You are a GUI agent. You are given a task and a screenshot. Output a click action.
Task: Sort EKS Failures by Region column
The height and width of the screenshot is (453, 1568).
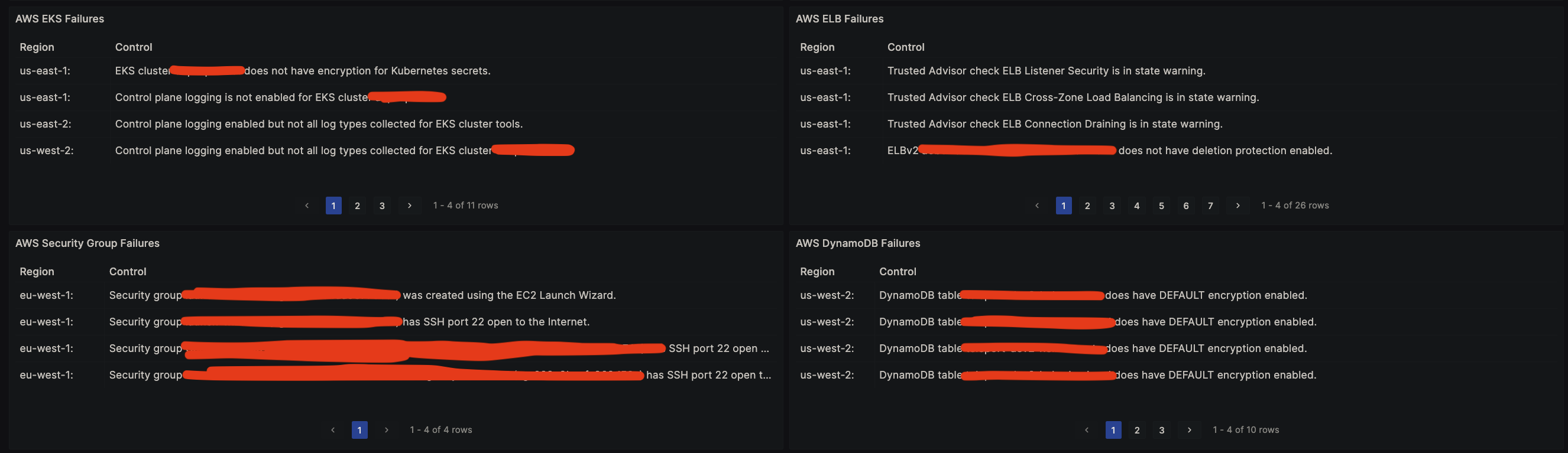click(x=37, y=47)
